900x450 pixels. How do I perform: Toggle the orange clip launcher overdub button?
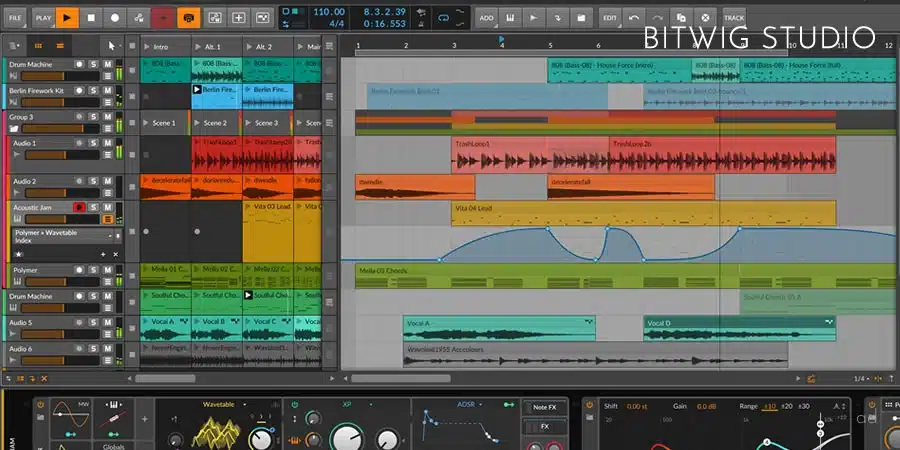tap(188, 18)
